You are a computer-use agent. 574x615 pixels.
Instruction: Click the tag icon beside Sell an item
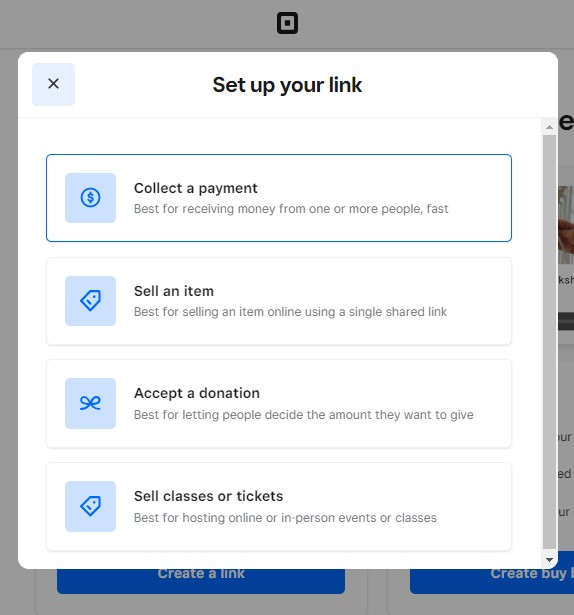[x=91, y=301]
